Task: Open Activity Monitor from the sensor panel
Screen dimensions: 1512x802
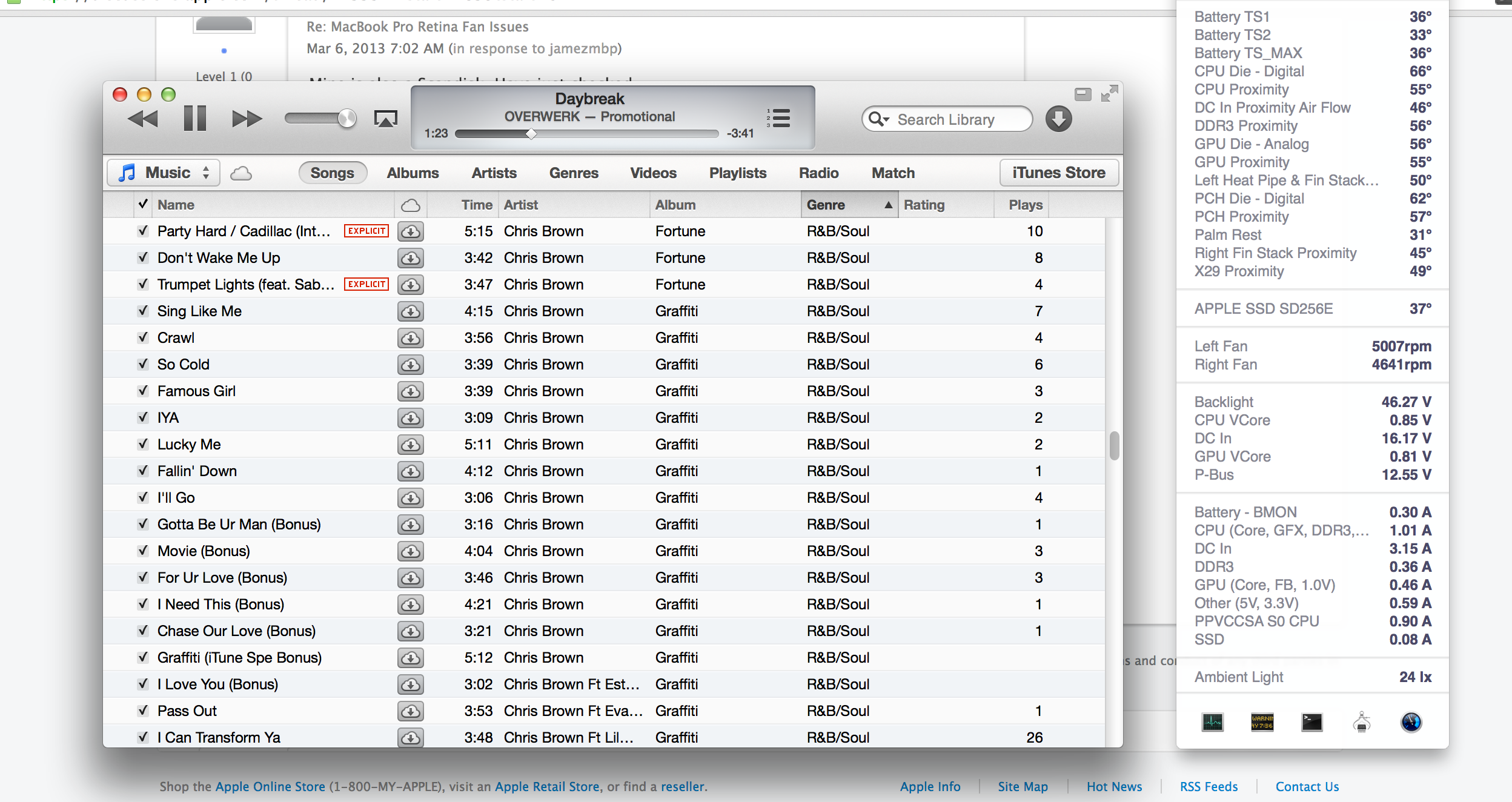Action: 1213,722
